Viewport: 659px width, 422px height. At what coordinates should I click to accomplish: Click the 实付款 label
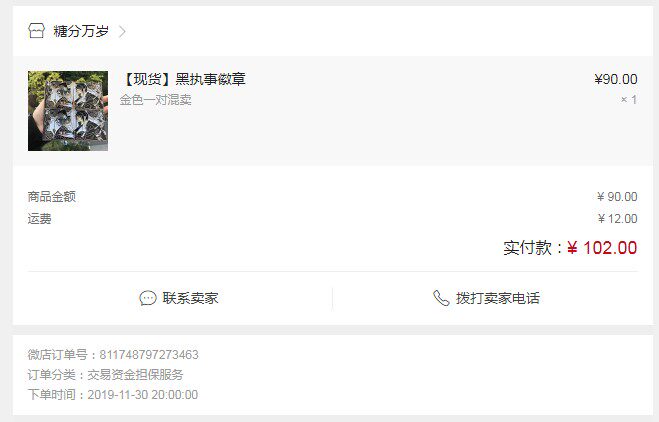[x=527, y=248]
